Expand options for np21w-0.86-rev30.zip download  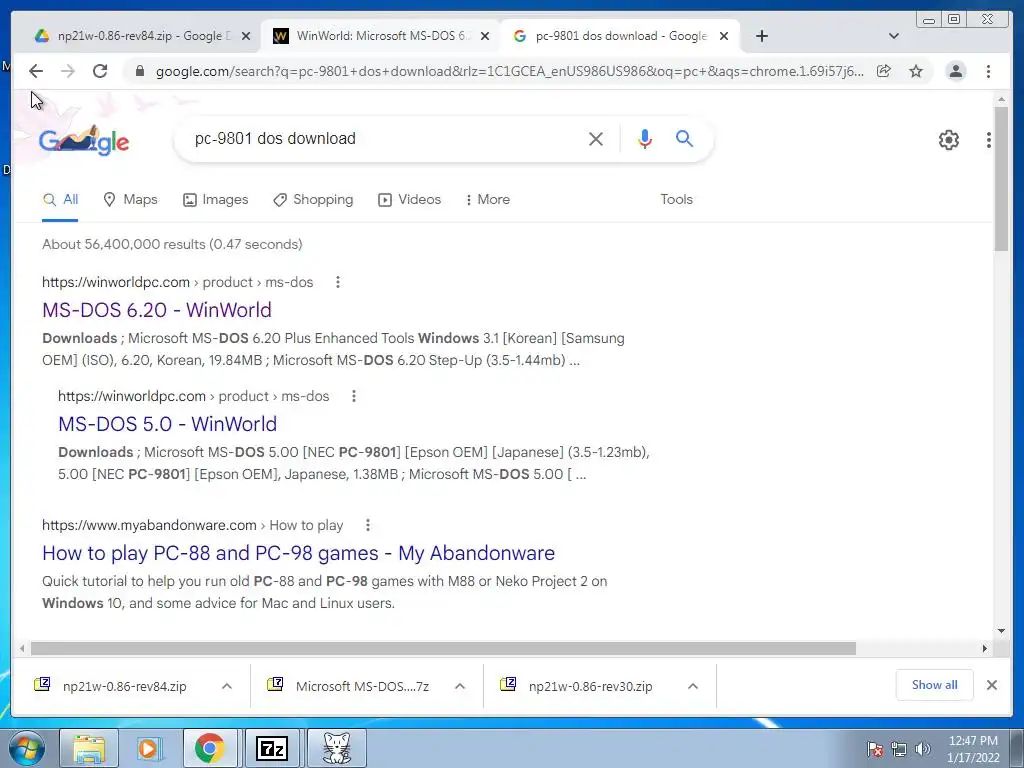click(x=693, y=686)
